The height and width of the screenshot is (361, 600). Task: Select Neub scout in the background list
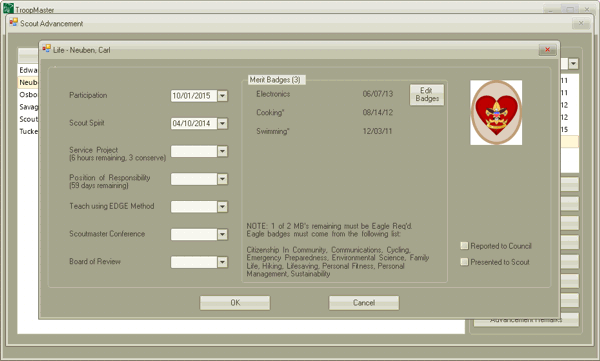click(x=28, y=82)
